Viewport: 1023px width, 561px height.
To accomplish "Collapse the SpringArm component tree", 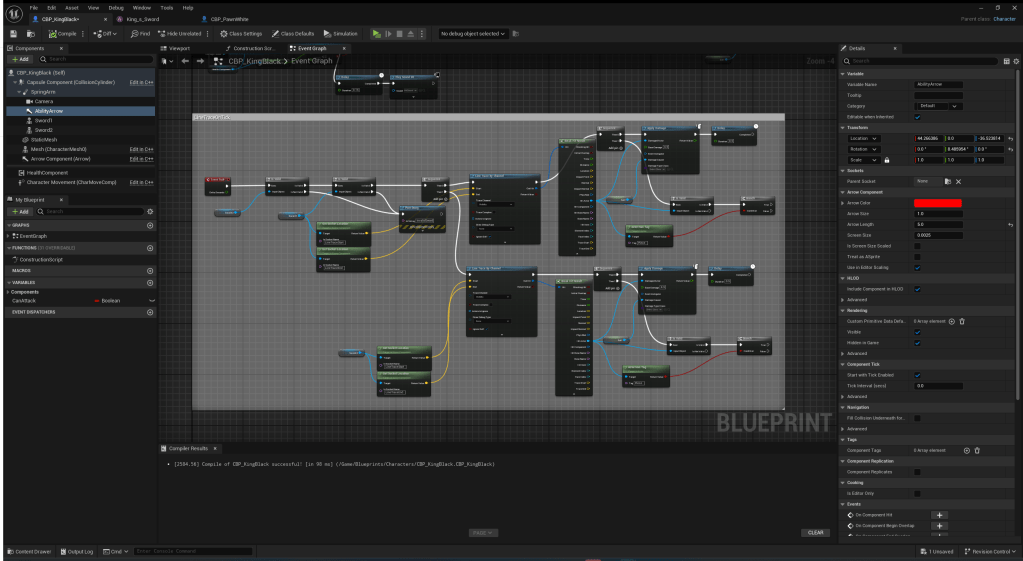I will pyautogui.click(x=19, y=91).
